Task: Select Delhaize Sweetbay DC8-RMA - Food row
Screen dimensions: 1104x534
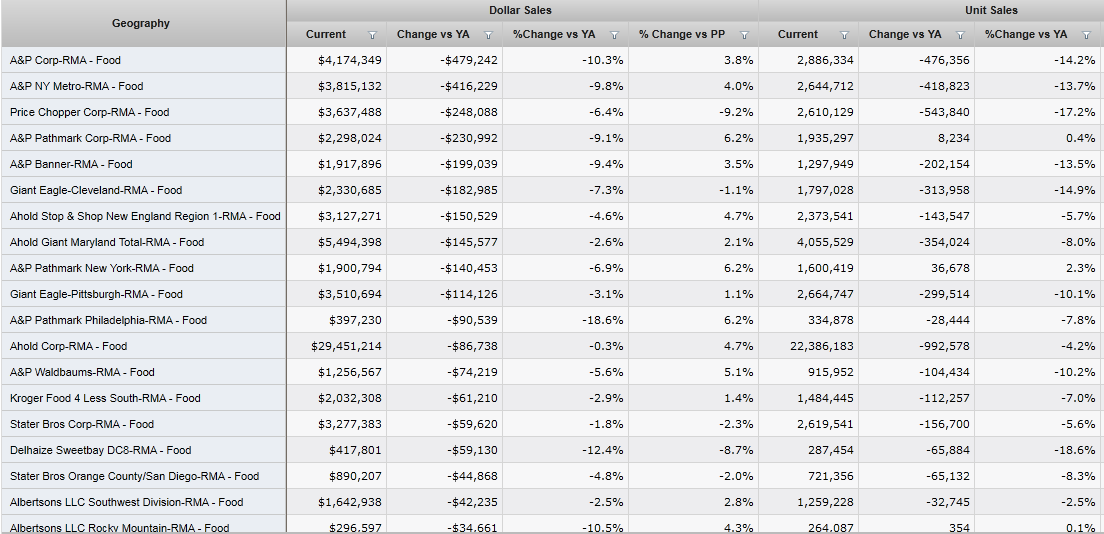Action: coord(100,450)
